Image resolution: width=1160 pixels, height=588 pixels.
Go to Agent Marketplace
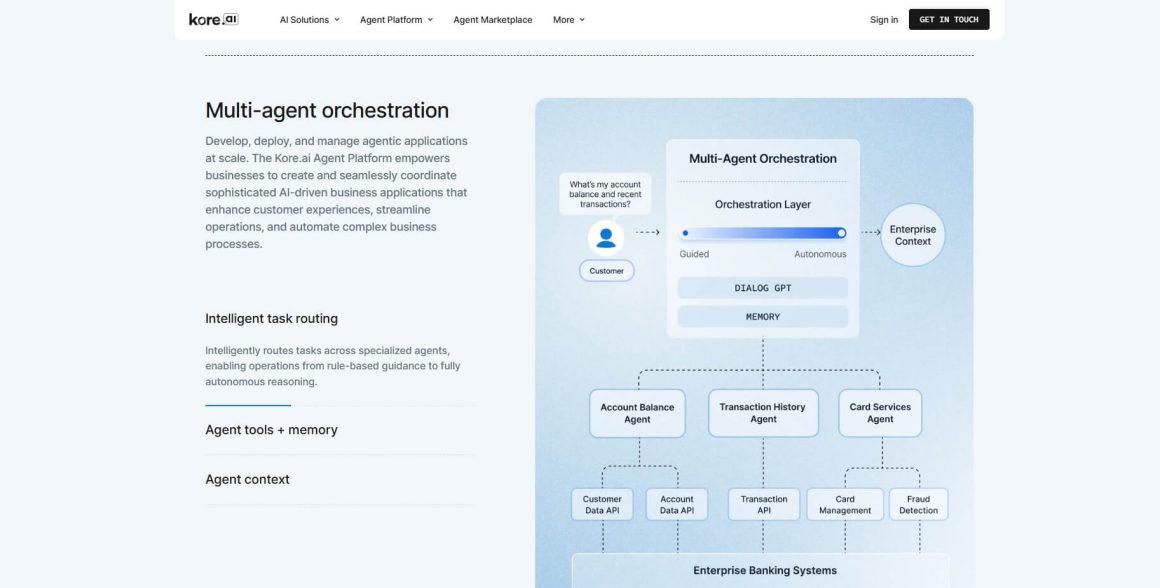(492, 20)
